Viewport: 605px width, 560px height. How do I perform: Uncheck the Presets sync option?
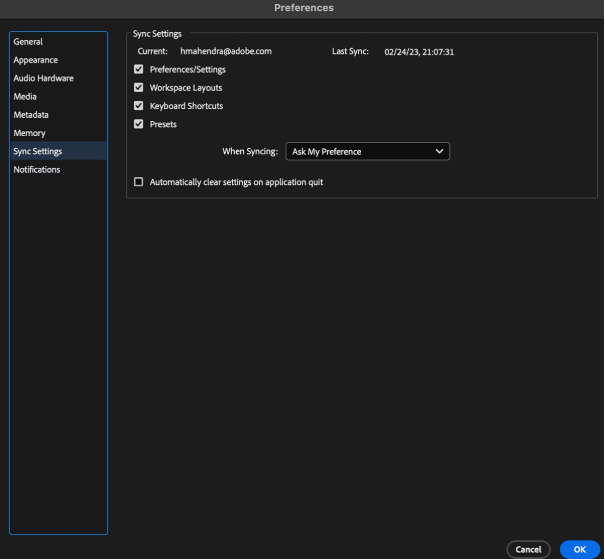coord(139,124)
